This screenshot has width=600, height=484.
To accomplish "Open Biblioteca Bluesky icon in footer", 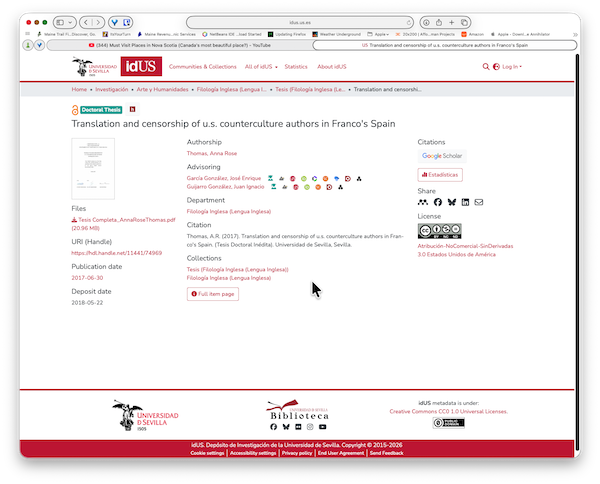I will tap(286, 427).
